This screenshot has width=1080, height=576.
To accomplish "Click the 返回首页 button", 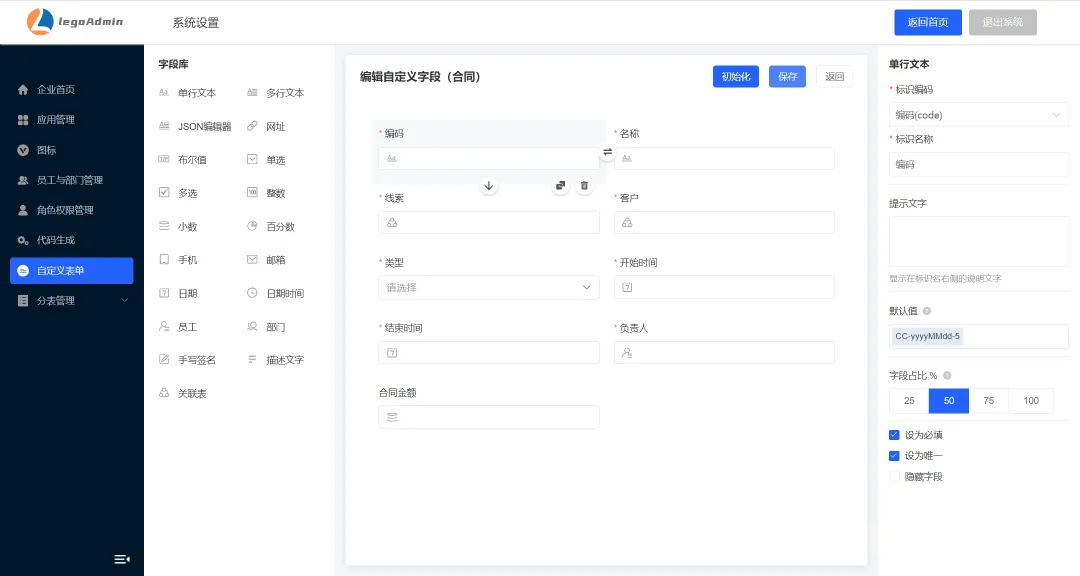I will 927,22.
